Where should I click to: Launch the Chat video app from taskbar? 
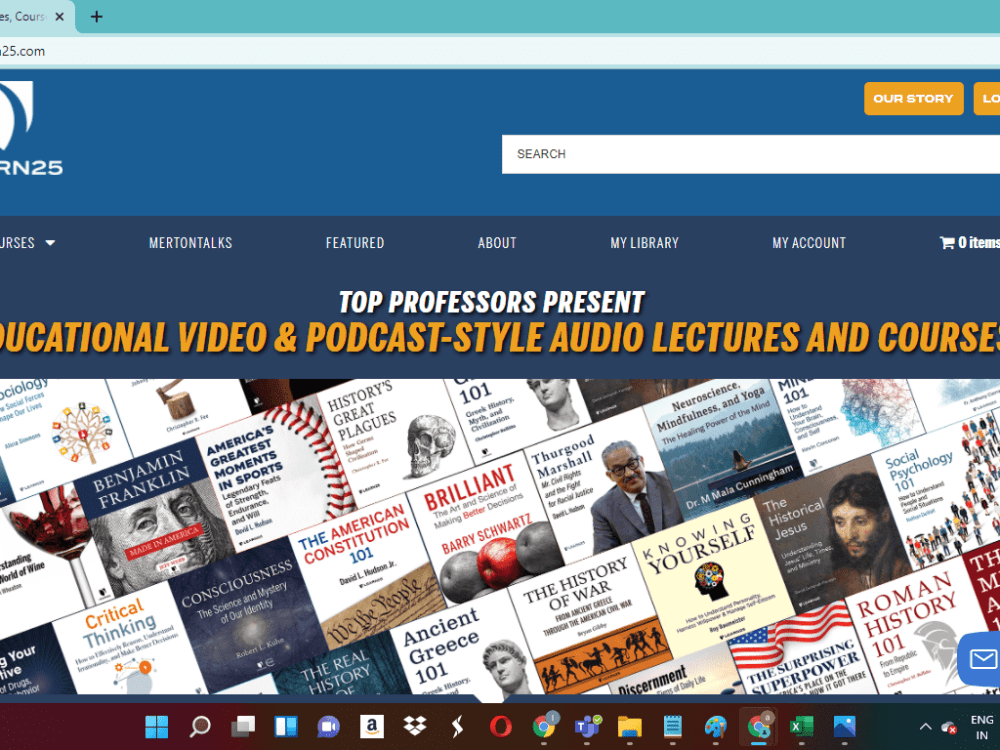click(x=328, y=726)
